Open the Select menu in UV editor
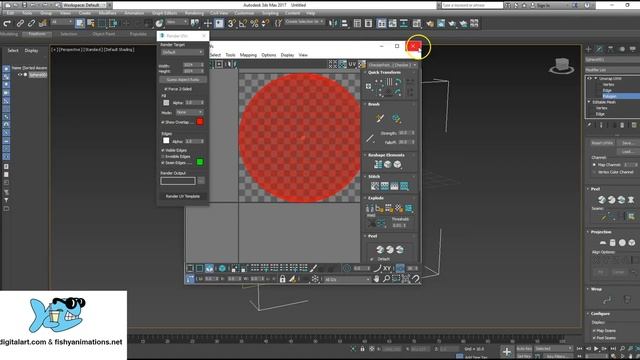Screen dimensions: 640x360 pyautogui.click(x=215, y=55)
